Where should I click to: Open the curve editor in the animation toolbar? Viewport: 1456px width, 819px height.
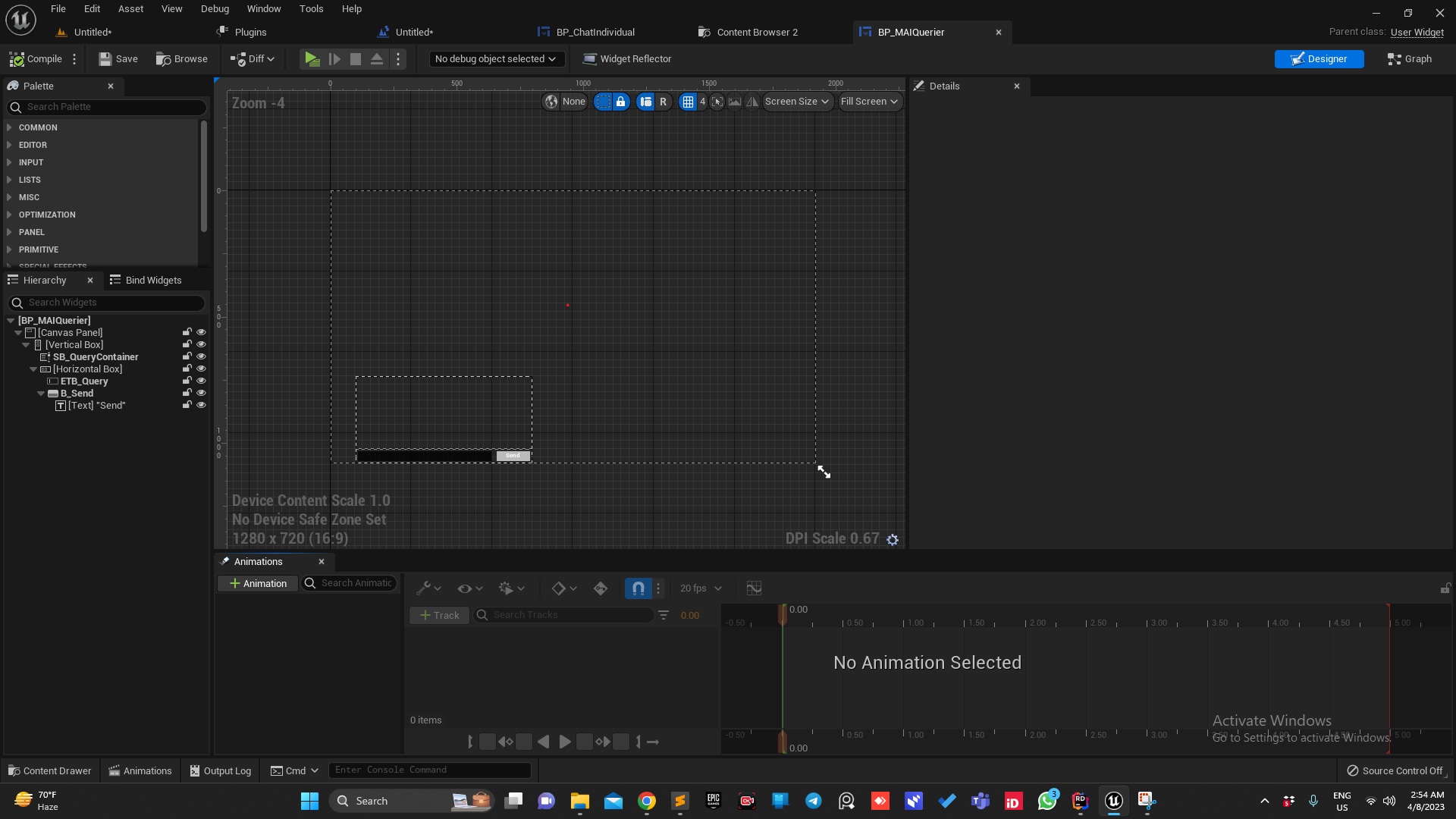(x=754, y=588)
